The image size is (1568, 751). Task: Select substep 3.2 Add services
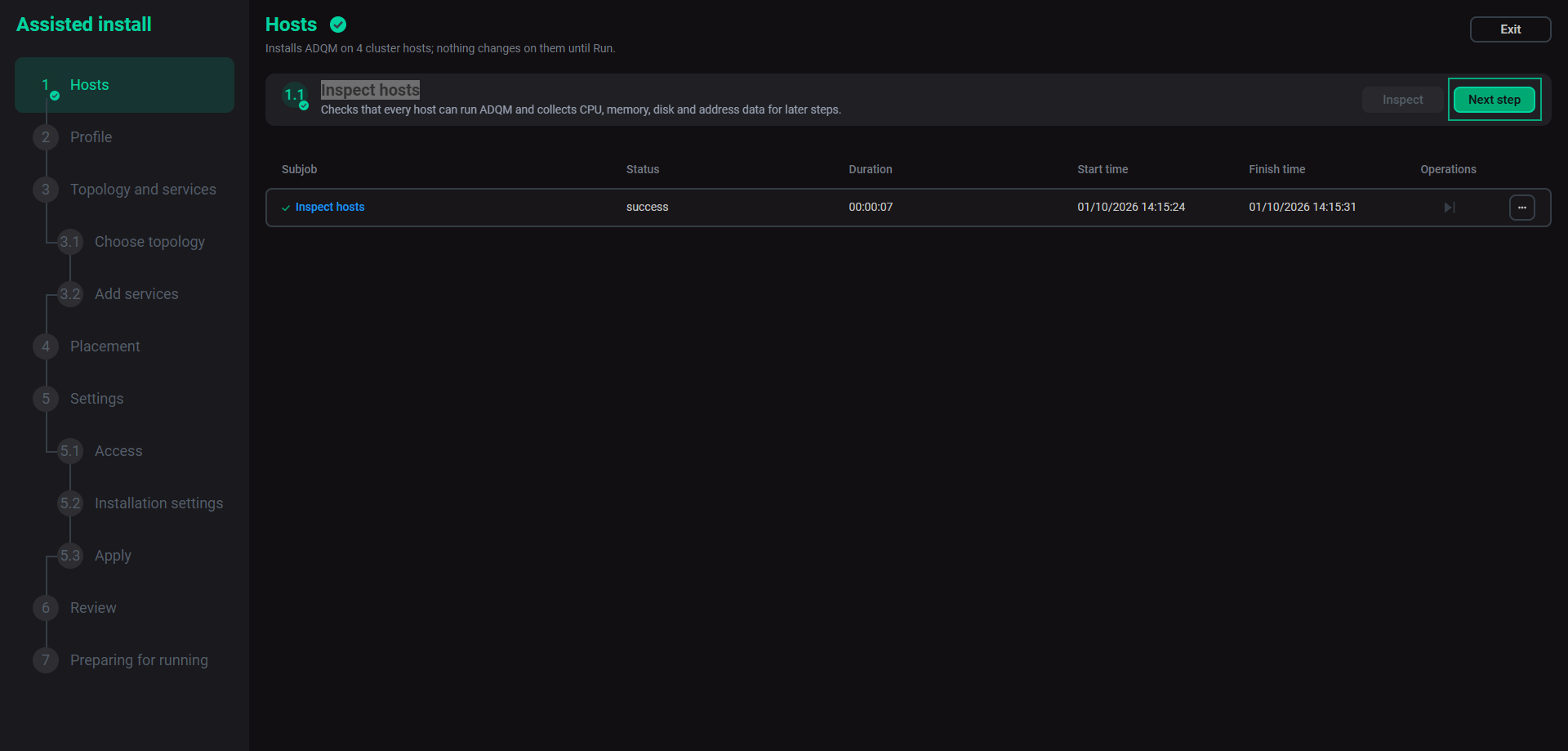click(x=136, y=294)
